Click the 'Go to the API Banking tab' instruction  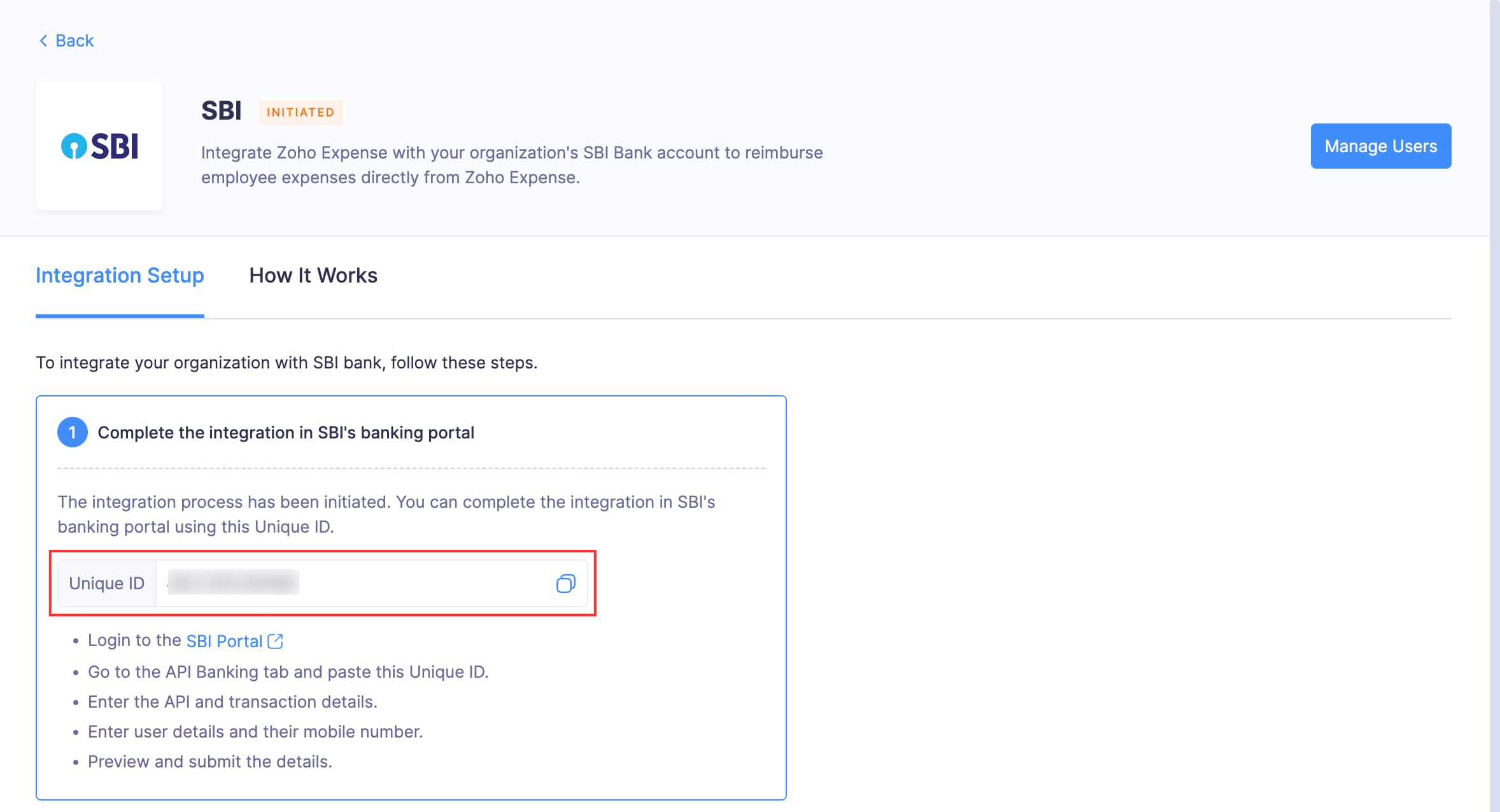[288, 672]
